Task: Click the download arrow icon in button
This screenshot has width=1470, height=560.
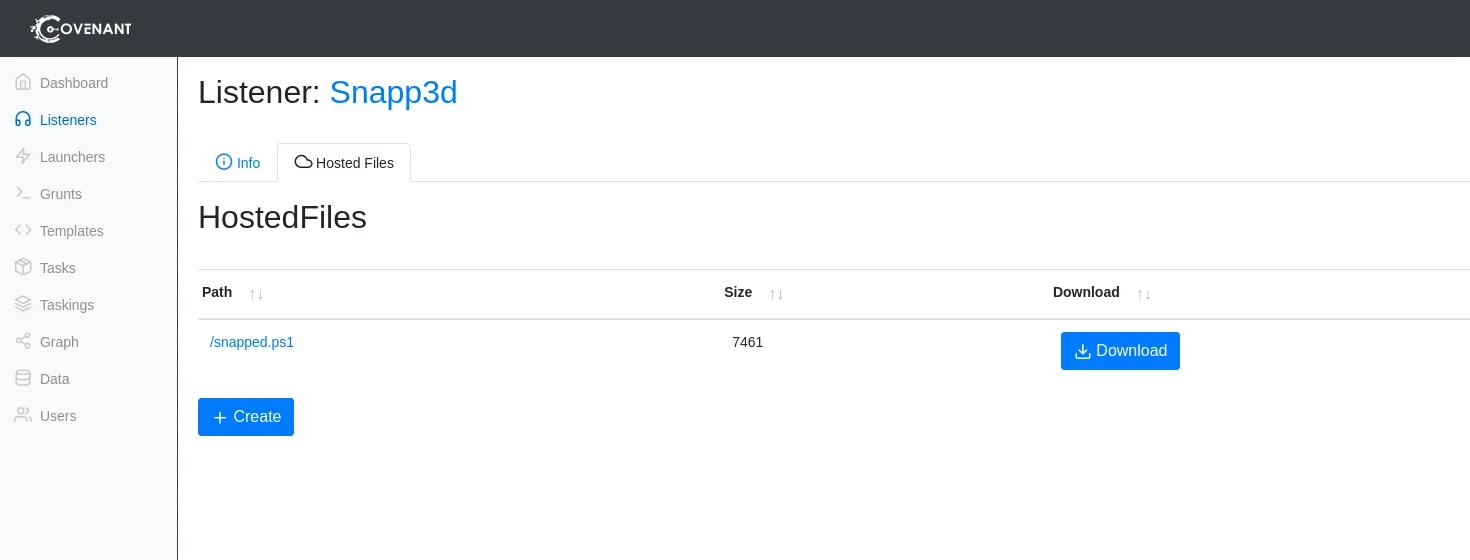Action: tap(1082, 351)
